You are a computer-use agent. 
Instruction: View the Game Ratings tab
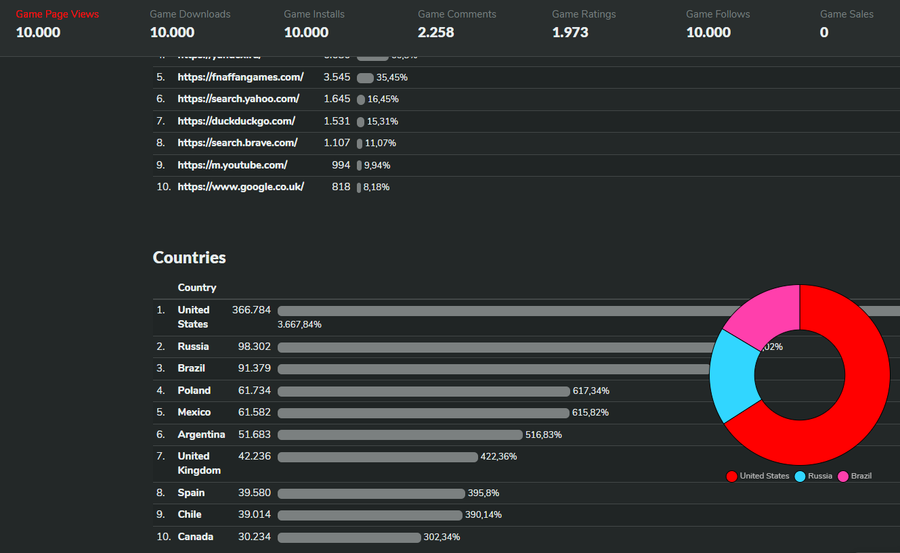(x=584, y=24)
